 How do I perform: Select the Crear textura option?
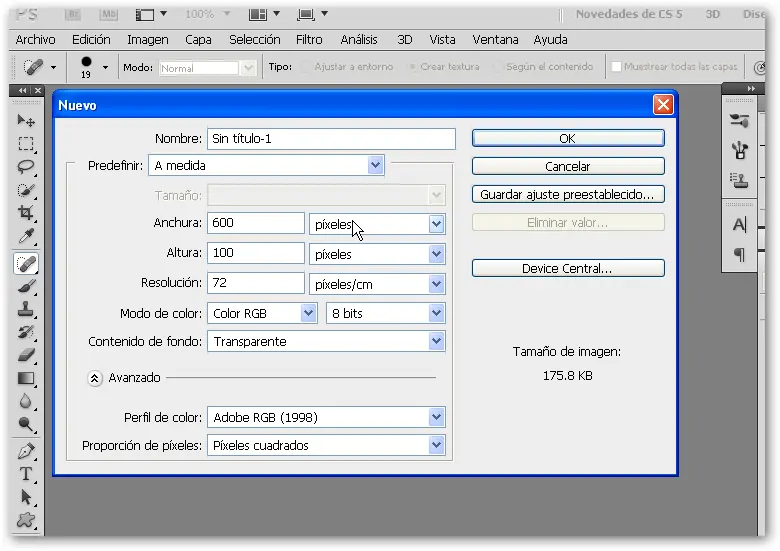point(444,67)
